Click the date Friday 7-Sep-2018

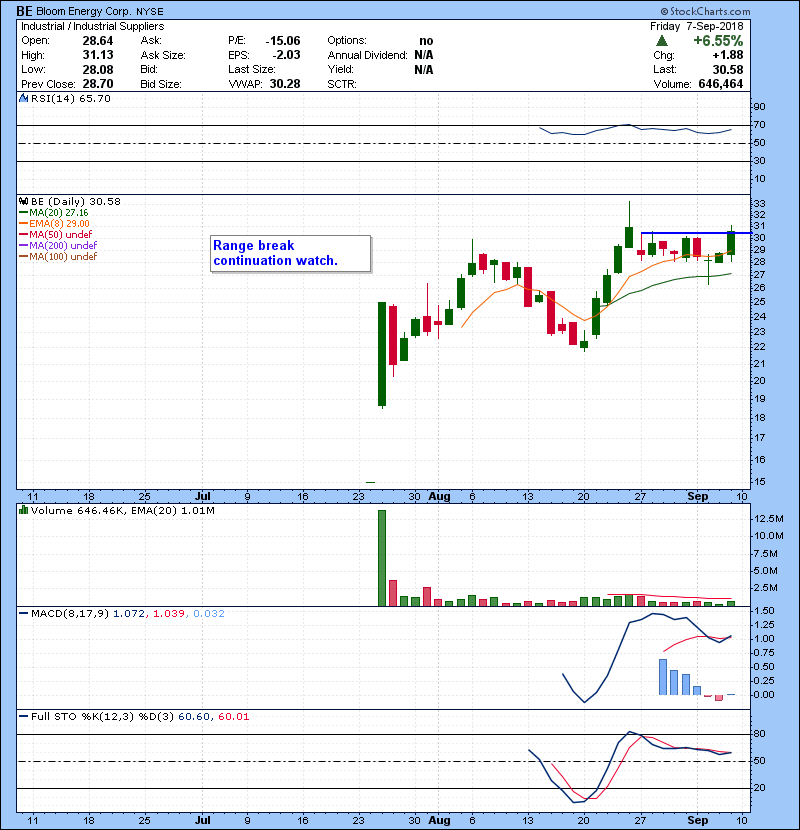[697, 26]
